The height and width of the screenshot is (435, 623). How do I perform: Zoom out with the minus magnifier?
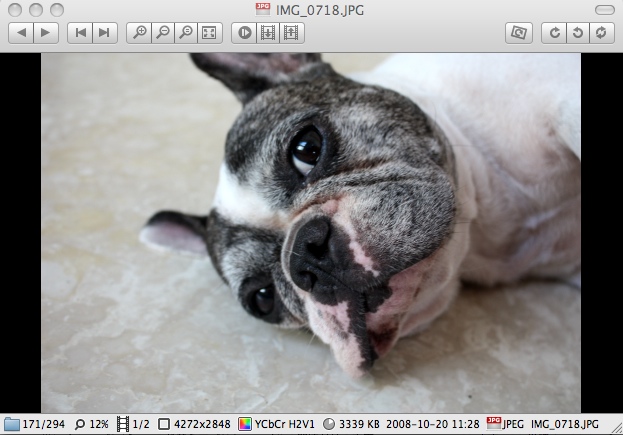click(x=163, y=33)
